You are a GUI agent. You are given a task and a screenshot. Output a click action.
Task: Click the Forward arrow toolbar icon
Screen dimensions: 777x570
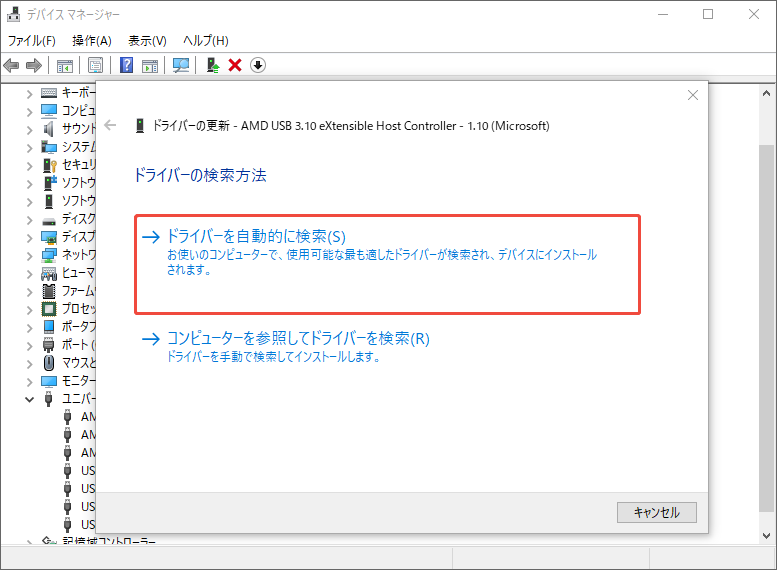pyautogui.click(x=34, y=65)
